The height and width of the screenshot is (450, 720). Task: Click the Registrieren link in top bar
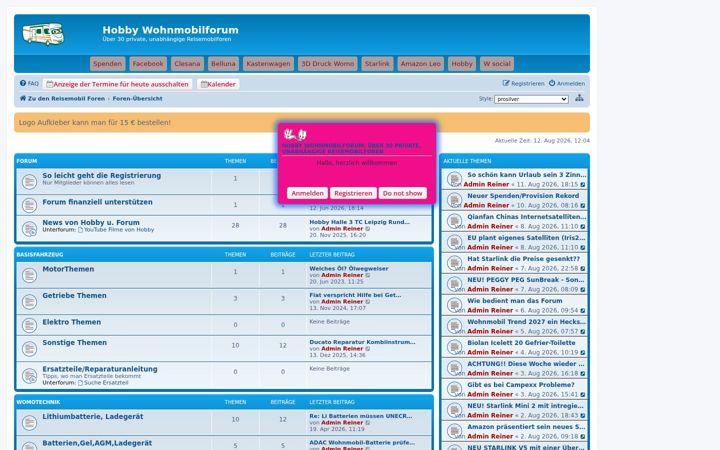(x=523, y=84)
